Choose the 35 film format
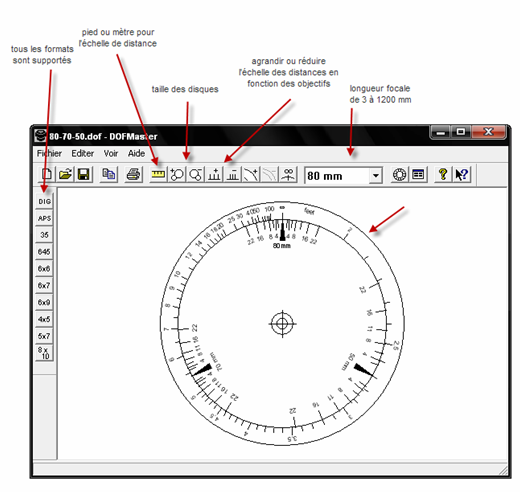This screenshot has width=520, height=492. (x=44, y=235)
